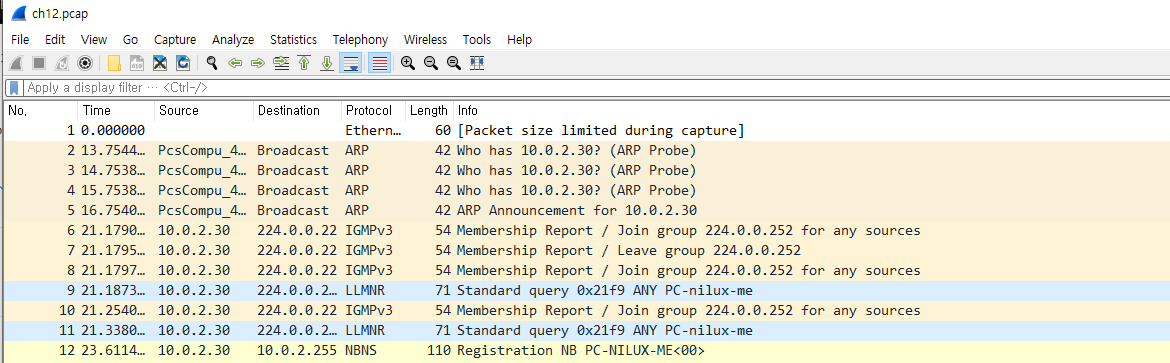Viewport: 1170px width, 363px height.
Task: Close this capture file icon
Action: click(x=160, y=63)
